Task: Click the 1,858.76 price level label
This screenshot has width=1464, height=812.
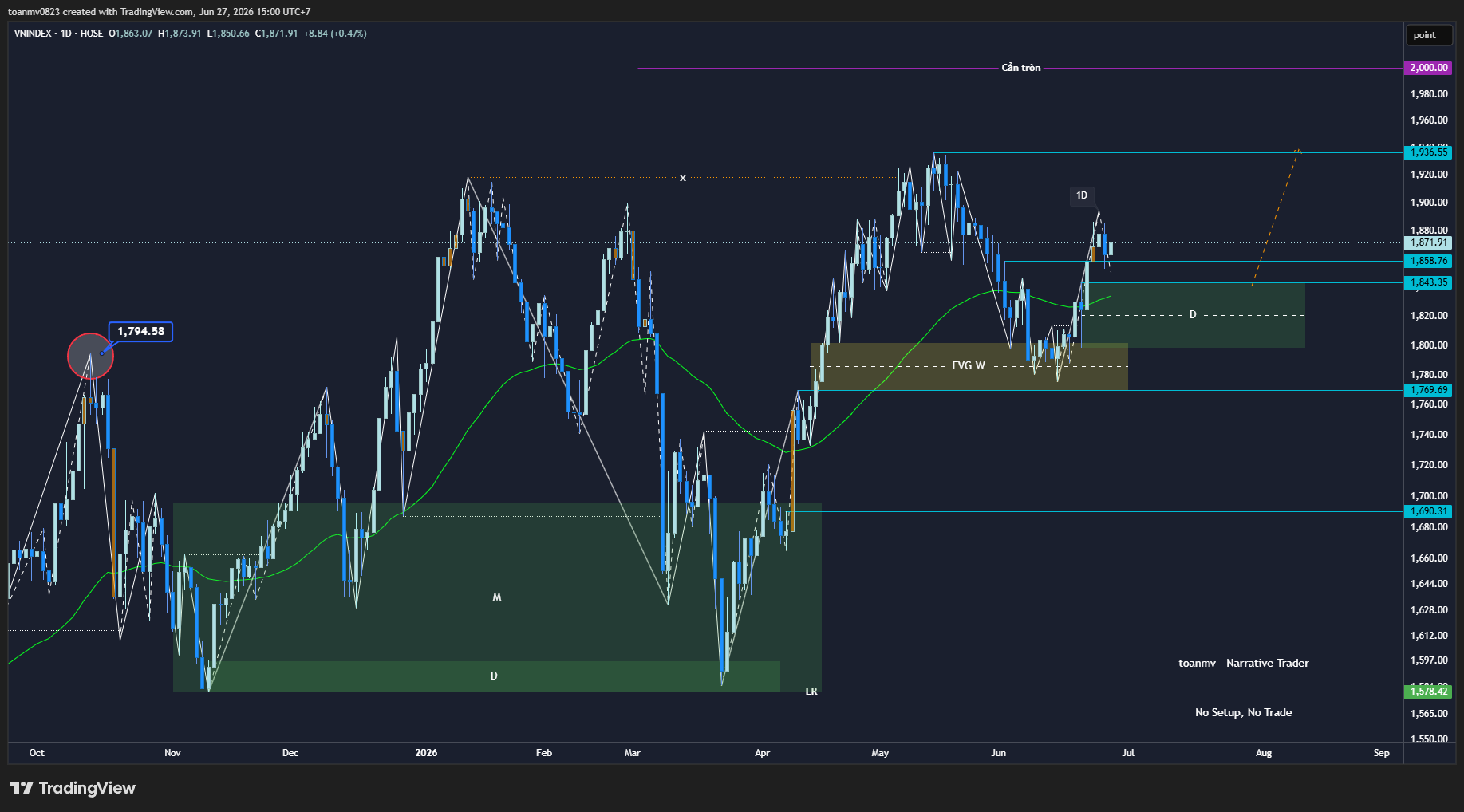Action: [x=1428, y=261]
